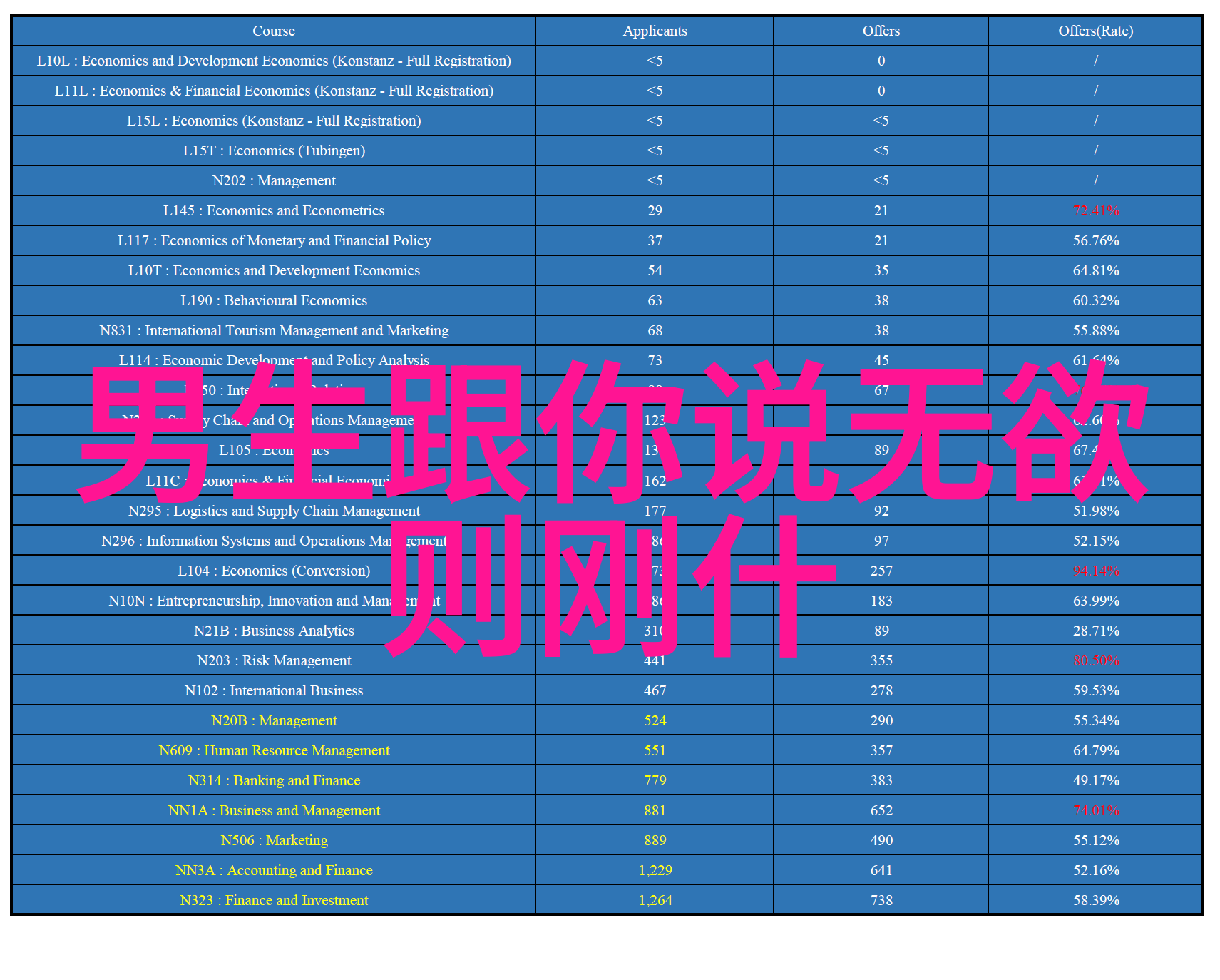Click the 63.99% rate cell
The width and height of the screenshot is (1220, 980).
tap(1095, 601)
